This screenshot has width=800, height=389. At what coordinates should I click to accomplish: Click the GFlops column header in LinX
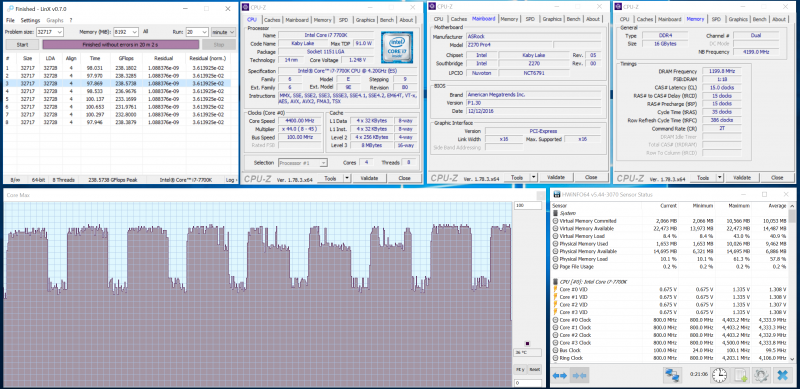126,58
